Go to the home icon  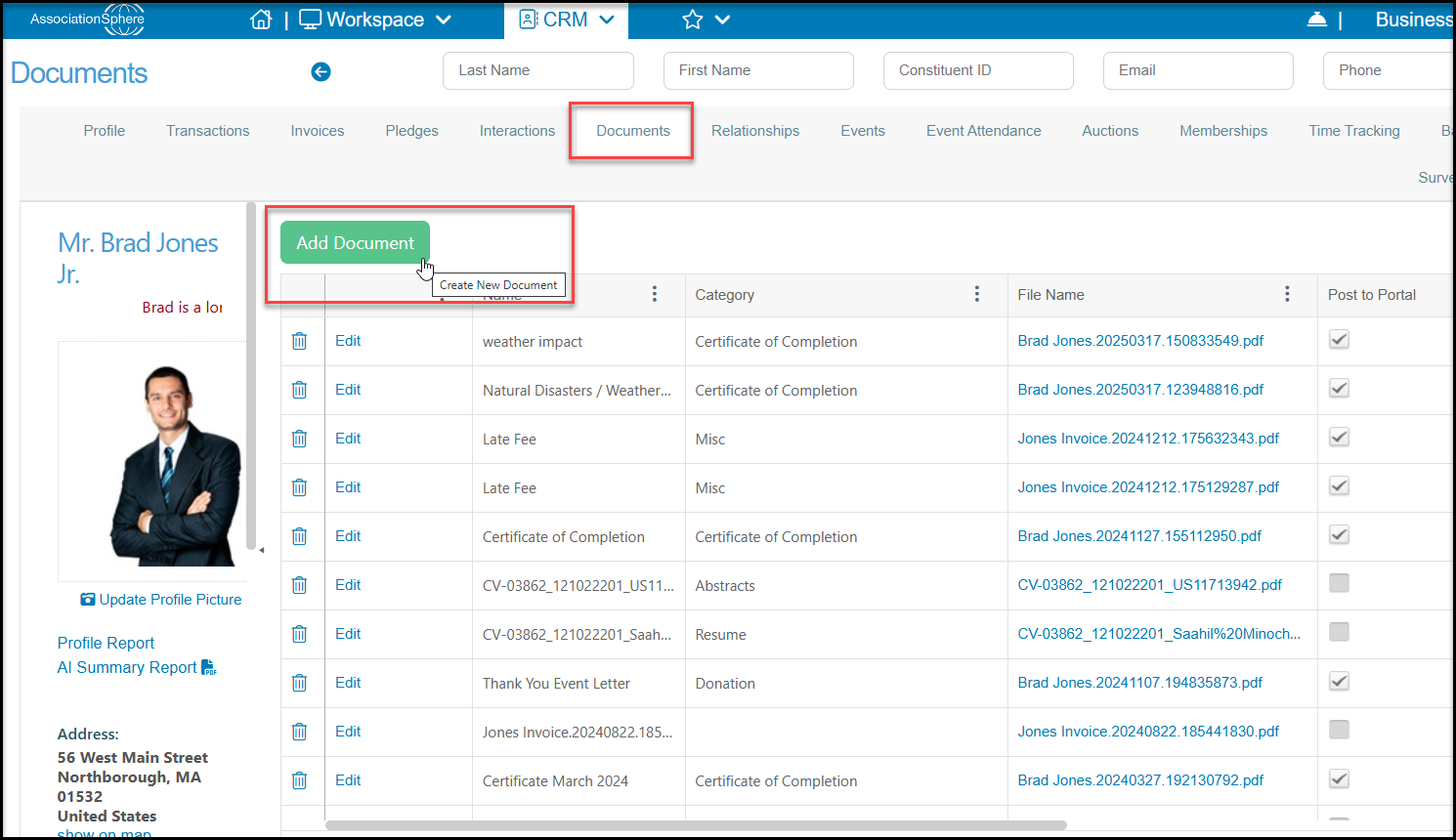click(x=261, y=20)
